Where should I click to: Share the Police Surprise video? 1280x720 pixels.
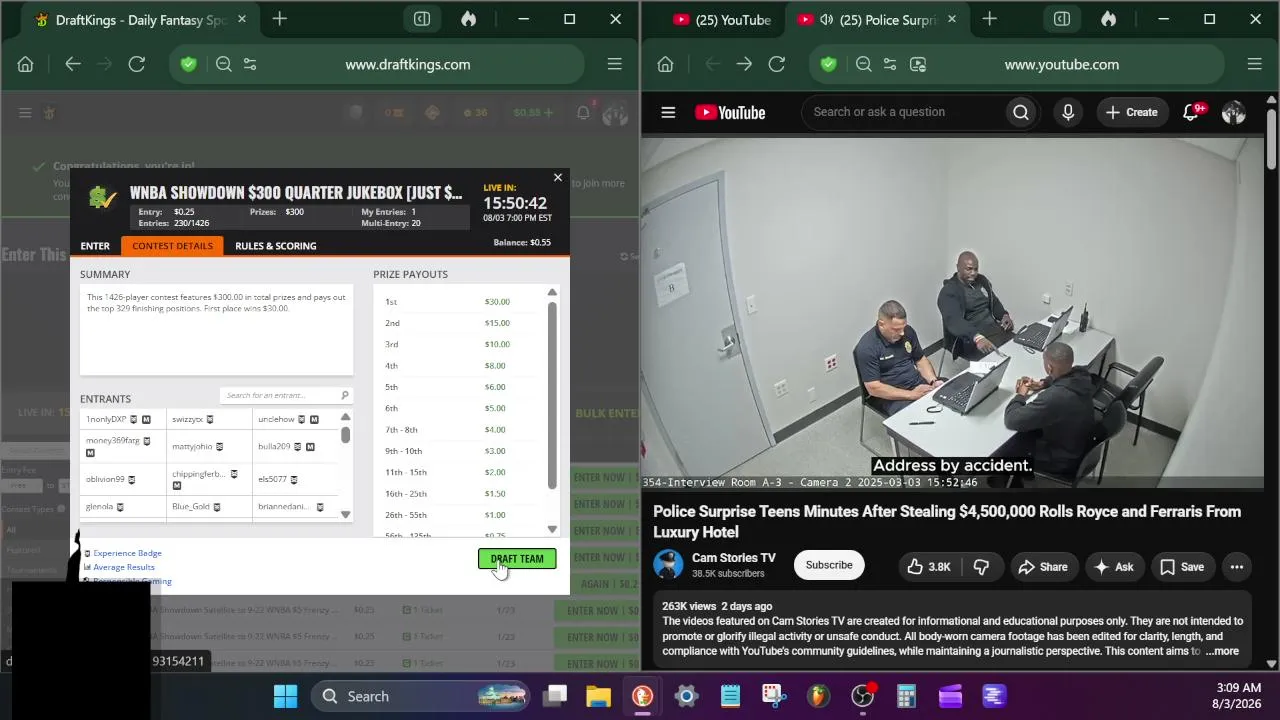click(x=1043, y=567)
